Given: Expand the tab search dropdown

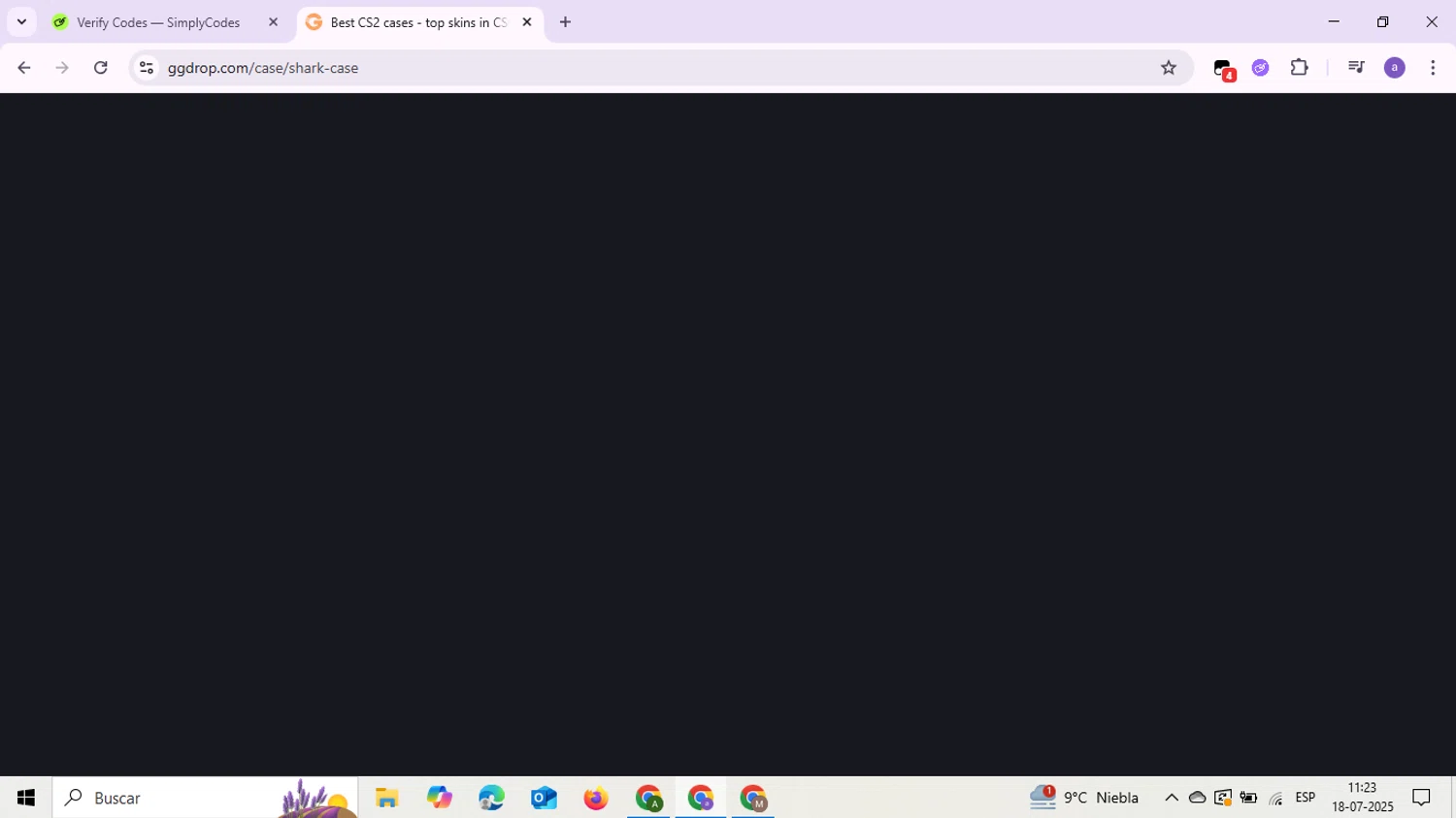Looking at the screenshot, I should (x=21, y=21).
